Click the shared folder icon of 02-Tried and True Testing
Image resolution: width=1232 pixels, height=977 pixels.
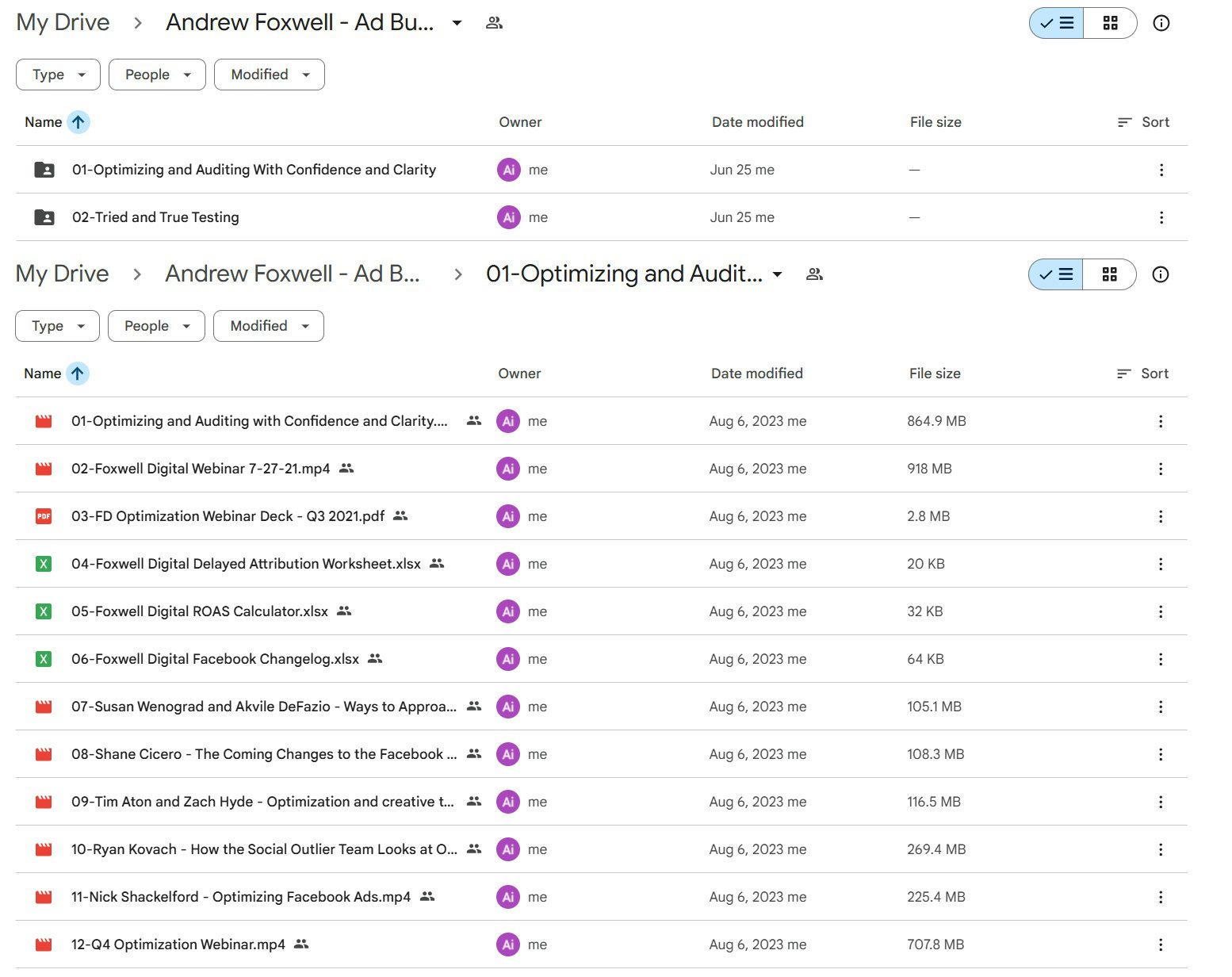44,217
